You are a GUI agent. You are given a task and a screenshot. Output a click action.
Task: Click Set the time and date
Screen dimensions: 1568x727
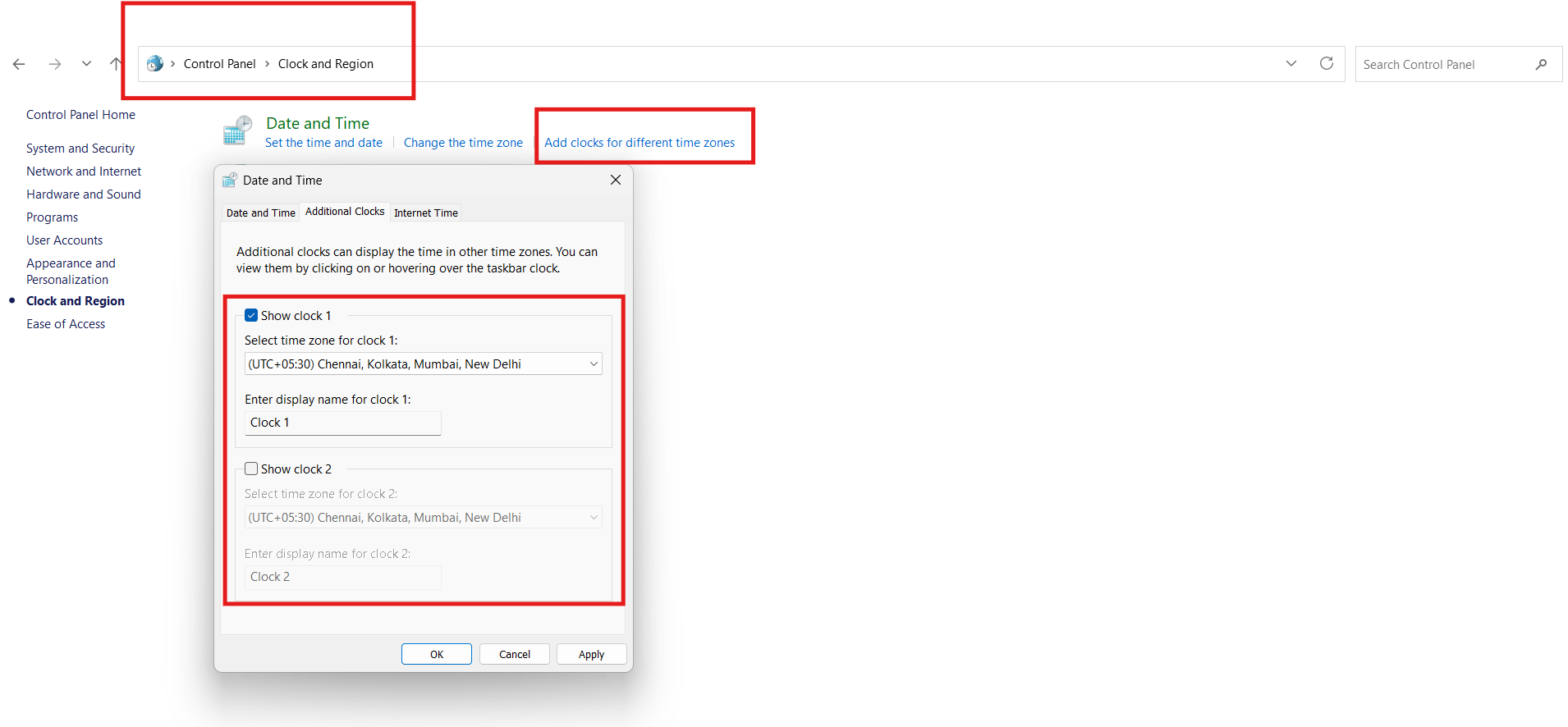[323, 143]
